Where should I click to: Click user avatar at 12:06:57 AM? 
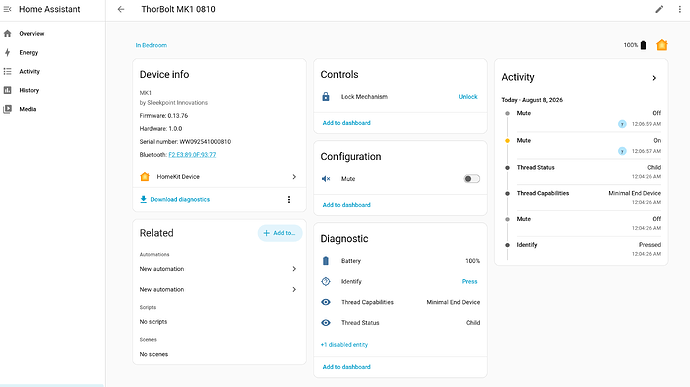click(x=622, y=151)
